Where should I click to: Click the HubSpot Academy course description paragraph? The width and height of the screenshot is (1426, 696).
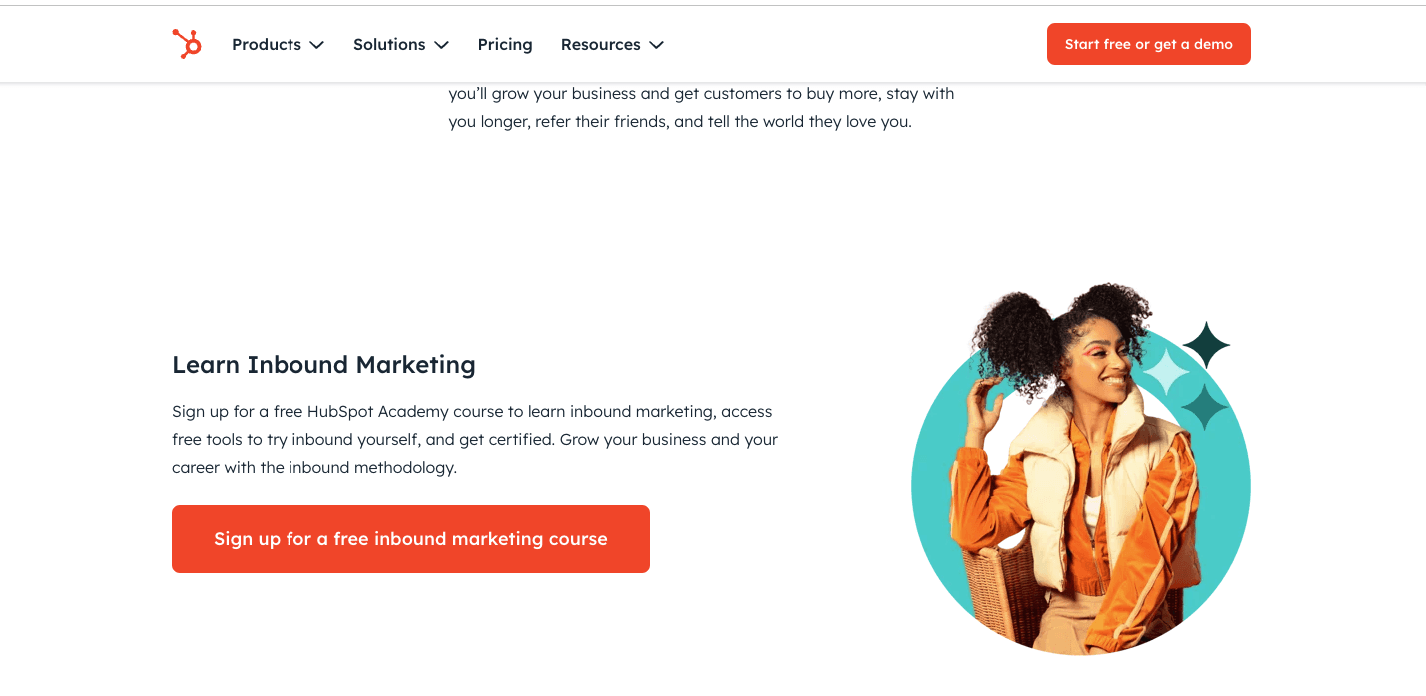(475, 439)
